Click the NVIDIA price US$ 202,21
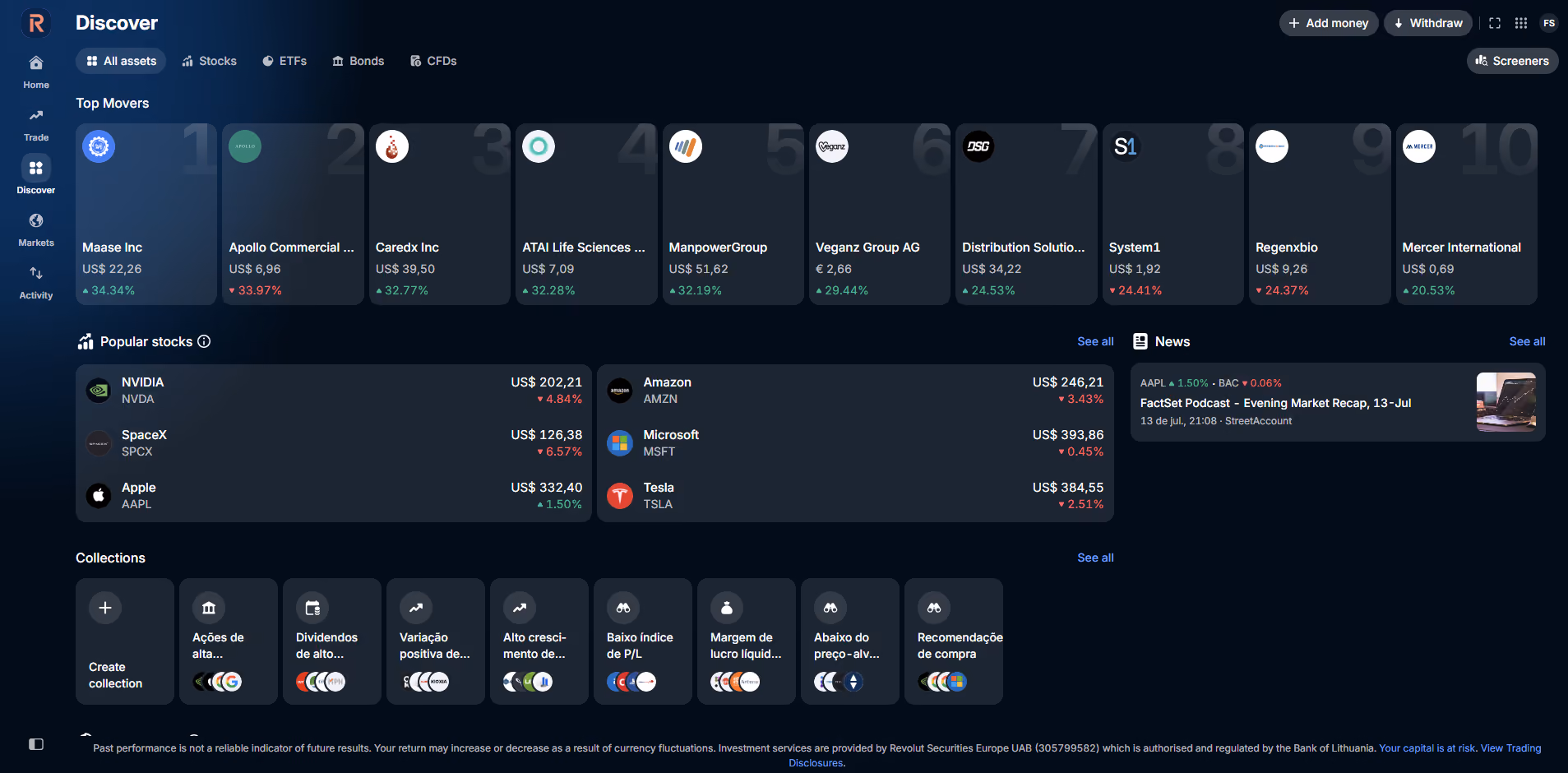 point(546,382)
